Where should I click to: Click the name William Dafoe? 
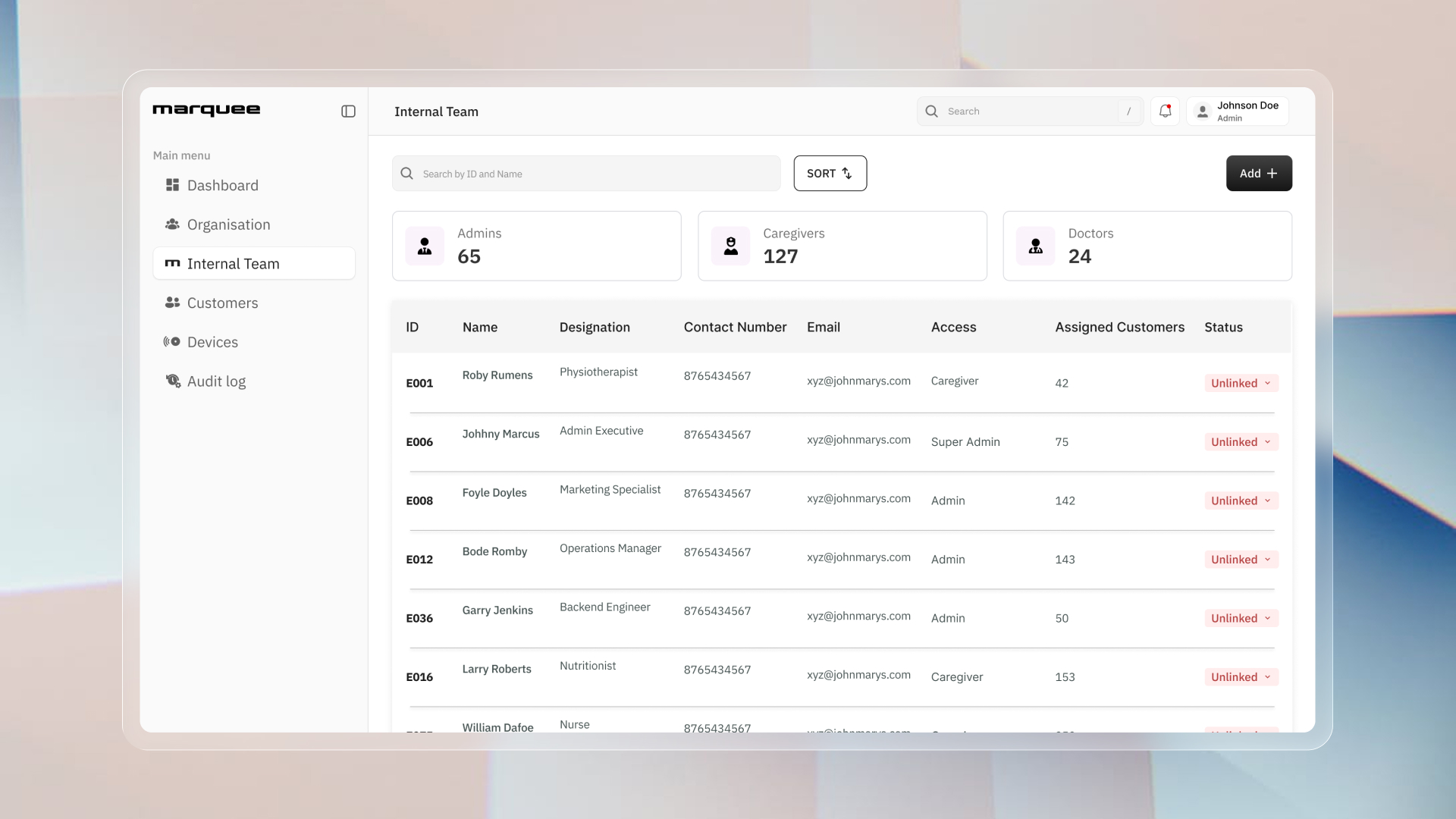[x=498, y=727]
